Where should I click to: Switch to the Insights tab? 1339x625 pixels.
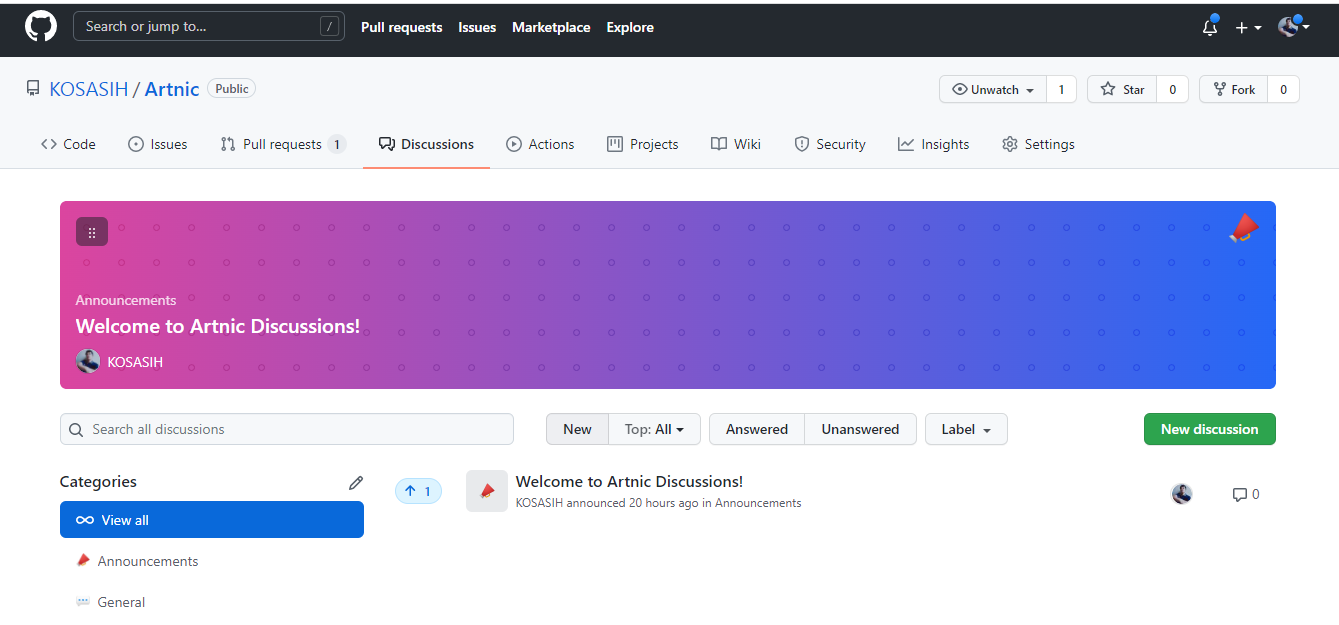click(x=934, y=144)
